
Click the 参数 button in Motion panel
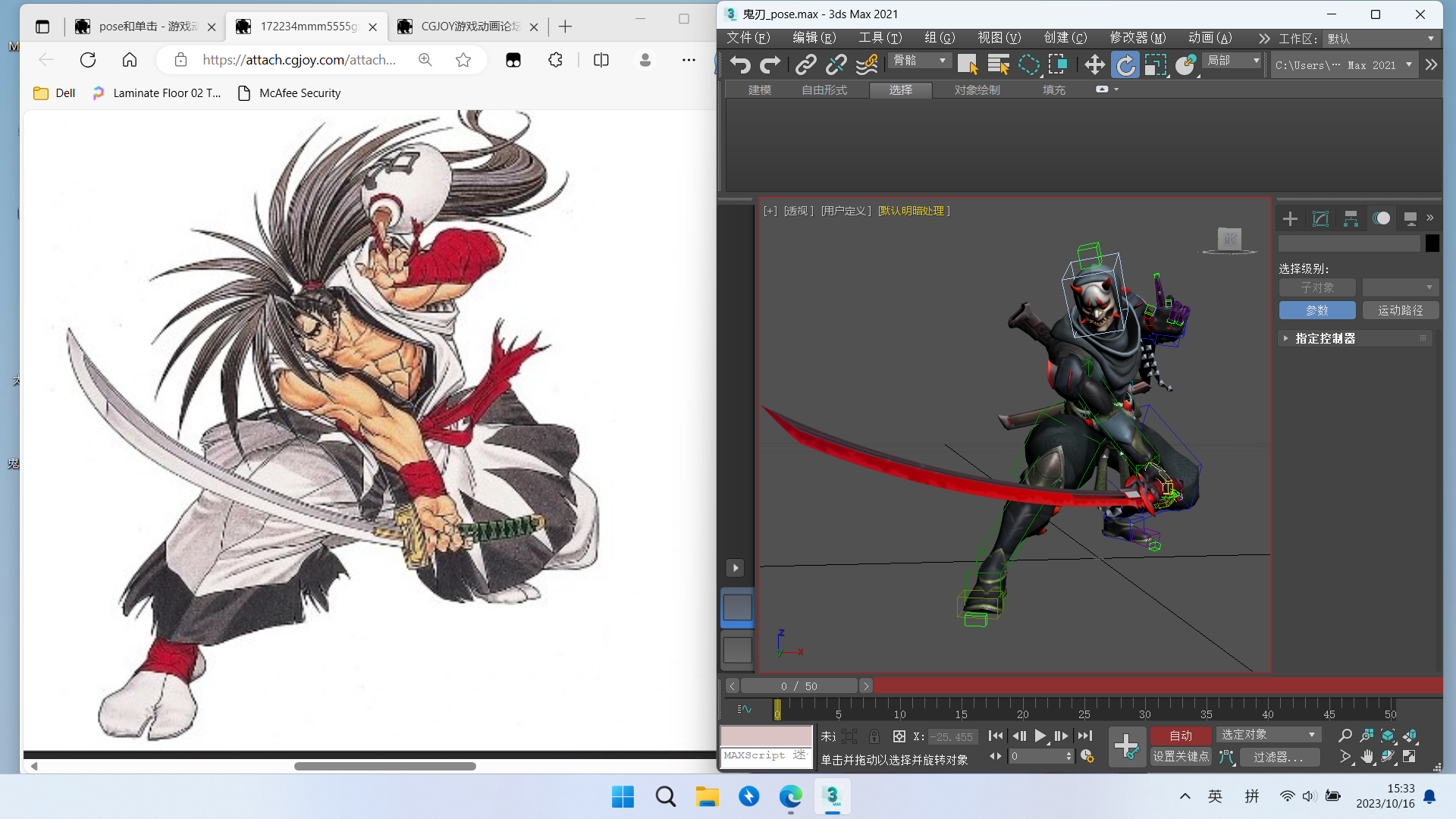(1317, 310)
